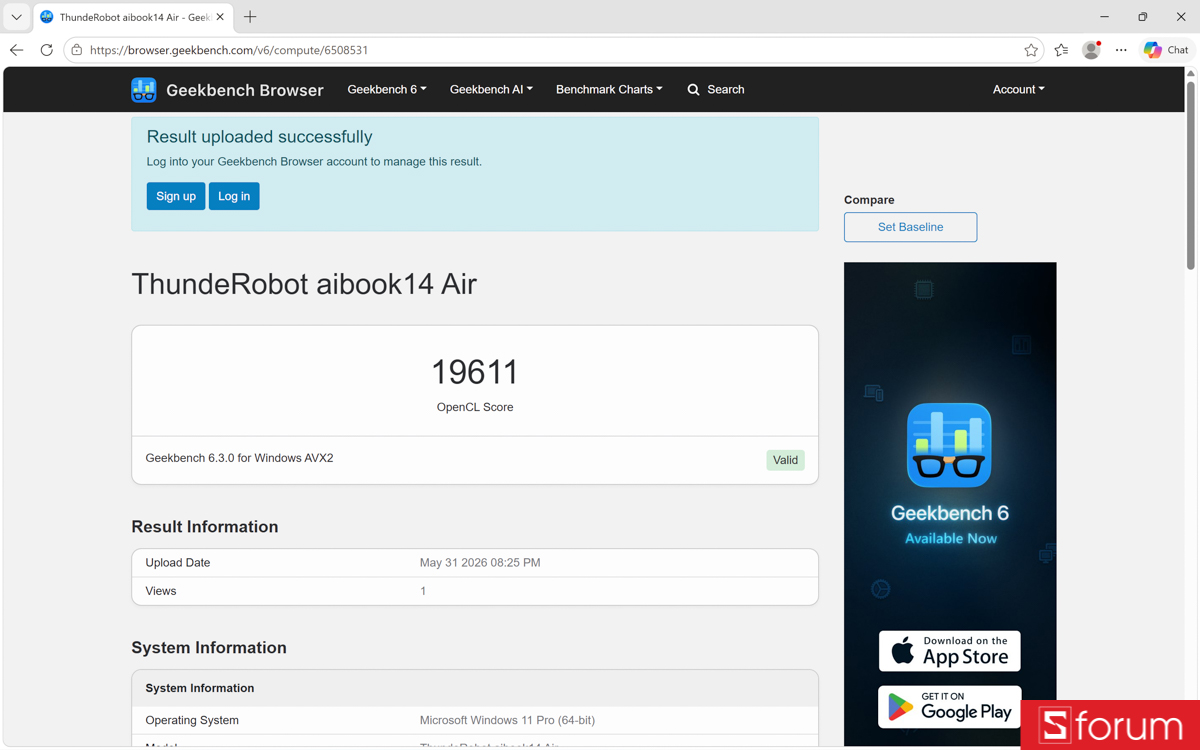
Task: Click 'Geekbench 6.3.0 for Windows AVX2' text
Action: coord(239,458)
